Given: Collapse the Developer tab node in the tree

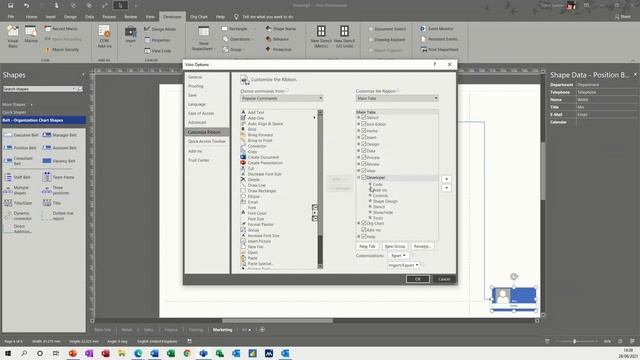Looking at the screenshot, I should tap(359, 178).
